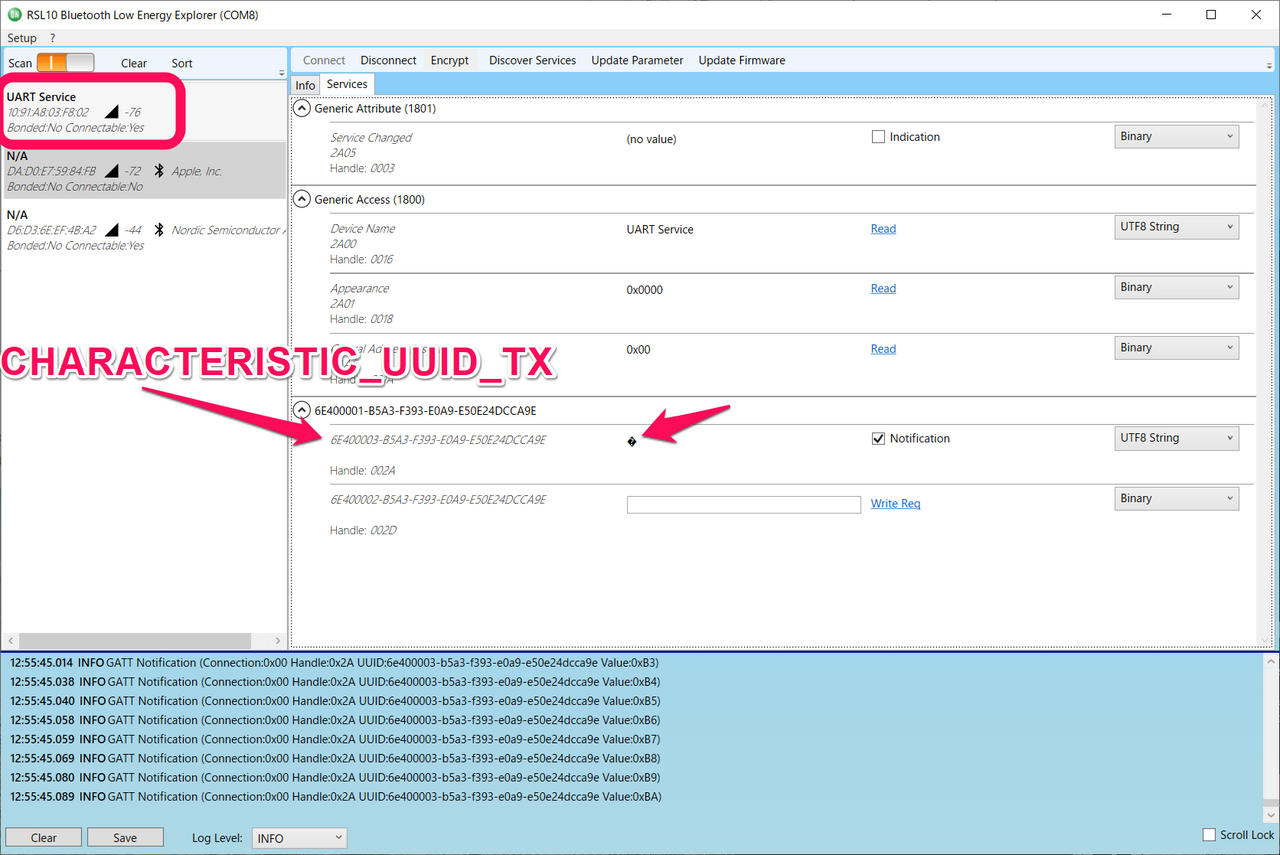Open the Setup menu
Viewport: 1280px width, 855px height.
point(22,38)
